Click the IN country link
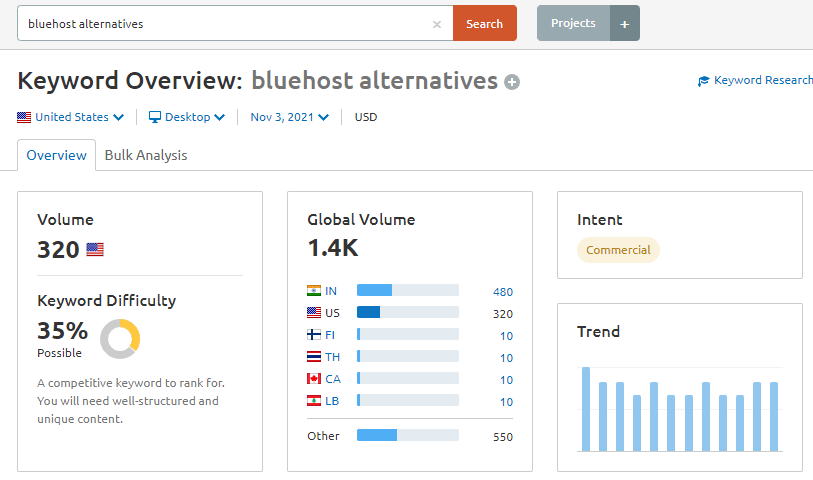This screenshot has width=813, height=480. click(331, 291)
